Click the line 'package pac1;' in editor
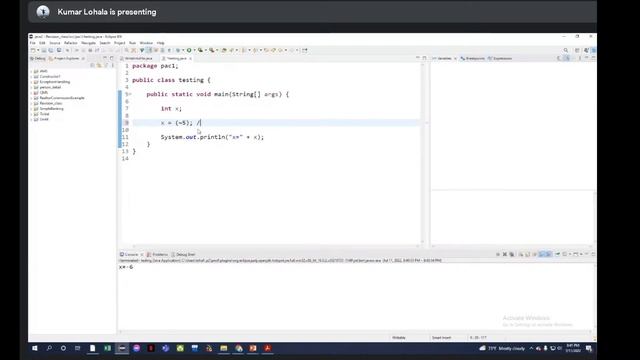 (156, 66)
